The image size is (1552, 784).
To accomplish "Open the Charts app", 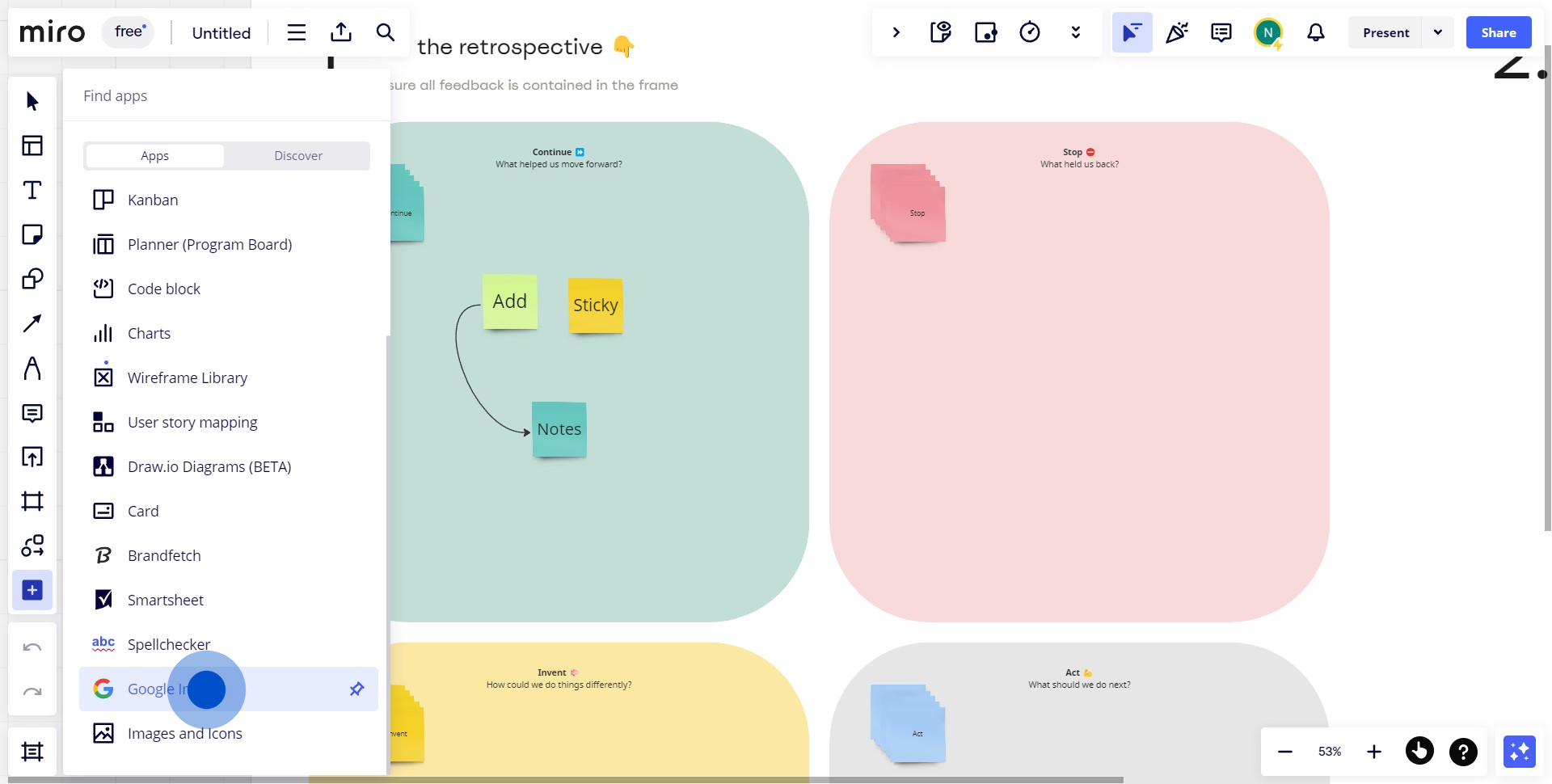I will click(229, 333).
